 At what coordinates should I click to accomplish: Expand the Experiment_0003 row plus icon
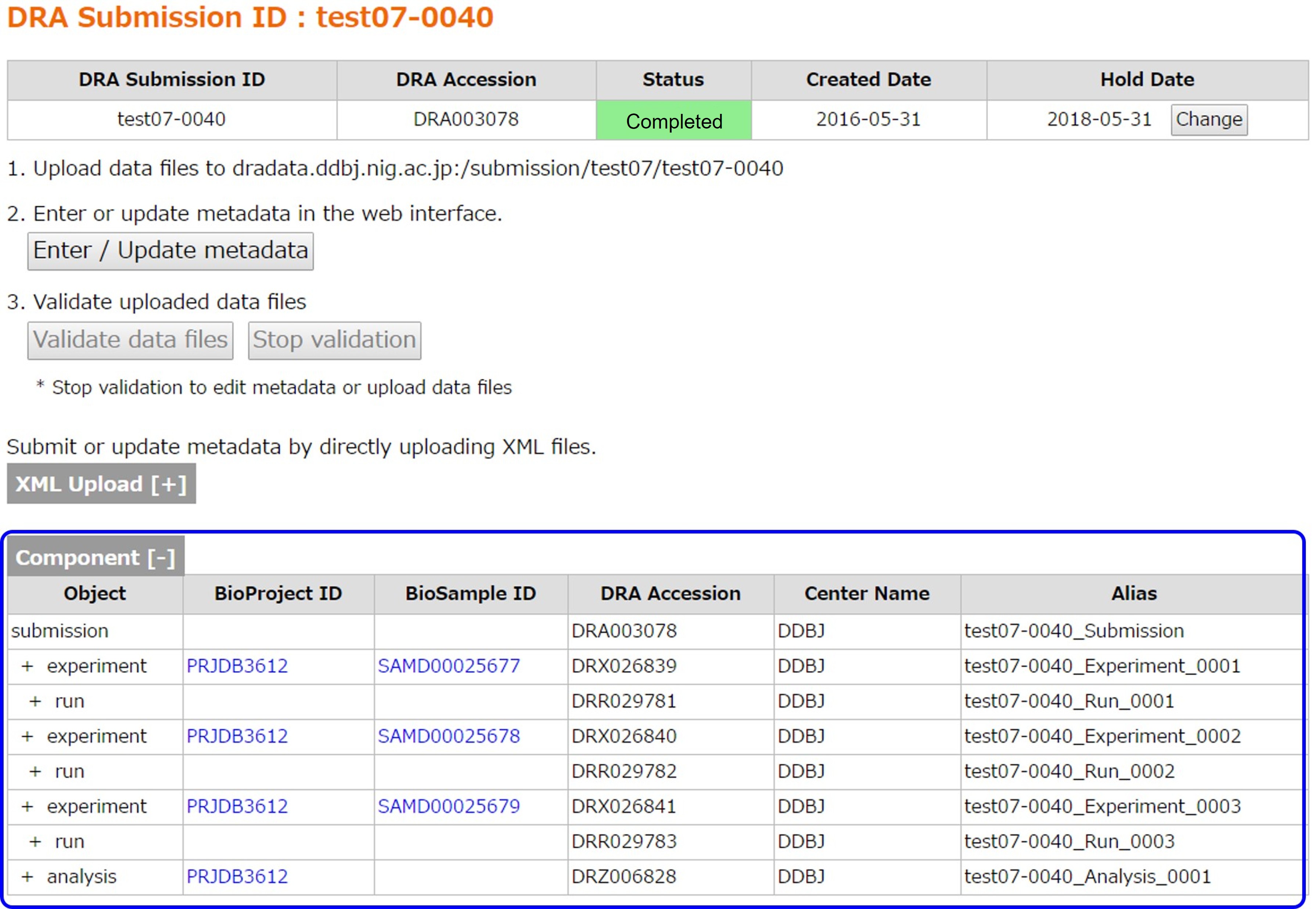27,807
